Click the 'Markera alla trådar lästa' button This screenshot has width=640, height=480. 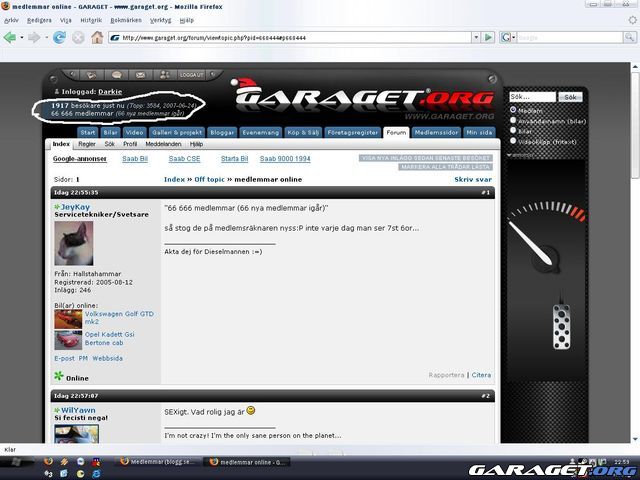(445, 167)
